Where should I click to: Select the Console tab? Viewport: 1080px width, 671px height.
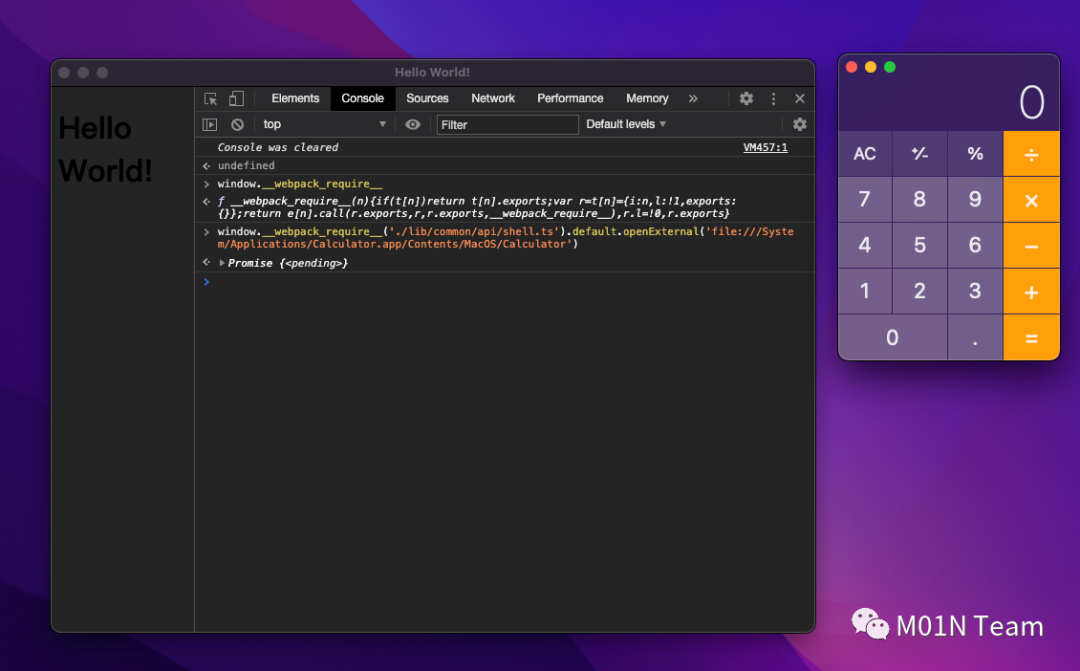pyautogui.click(x=362, y=99)
